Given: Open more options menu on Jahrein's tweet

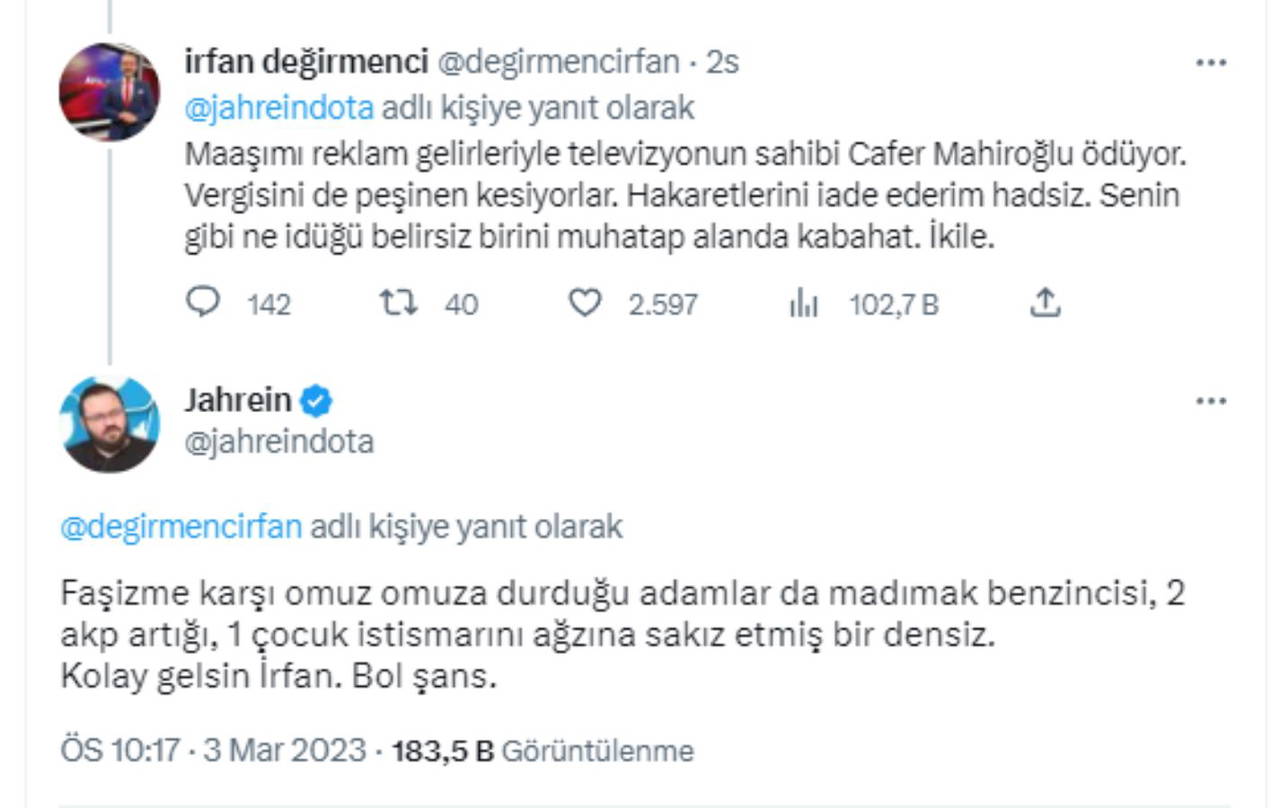Looking at the screenshot, I should click(x=1211, y=402).
